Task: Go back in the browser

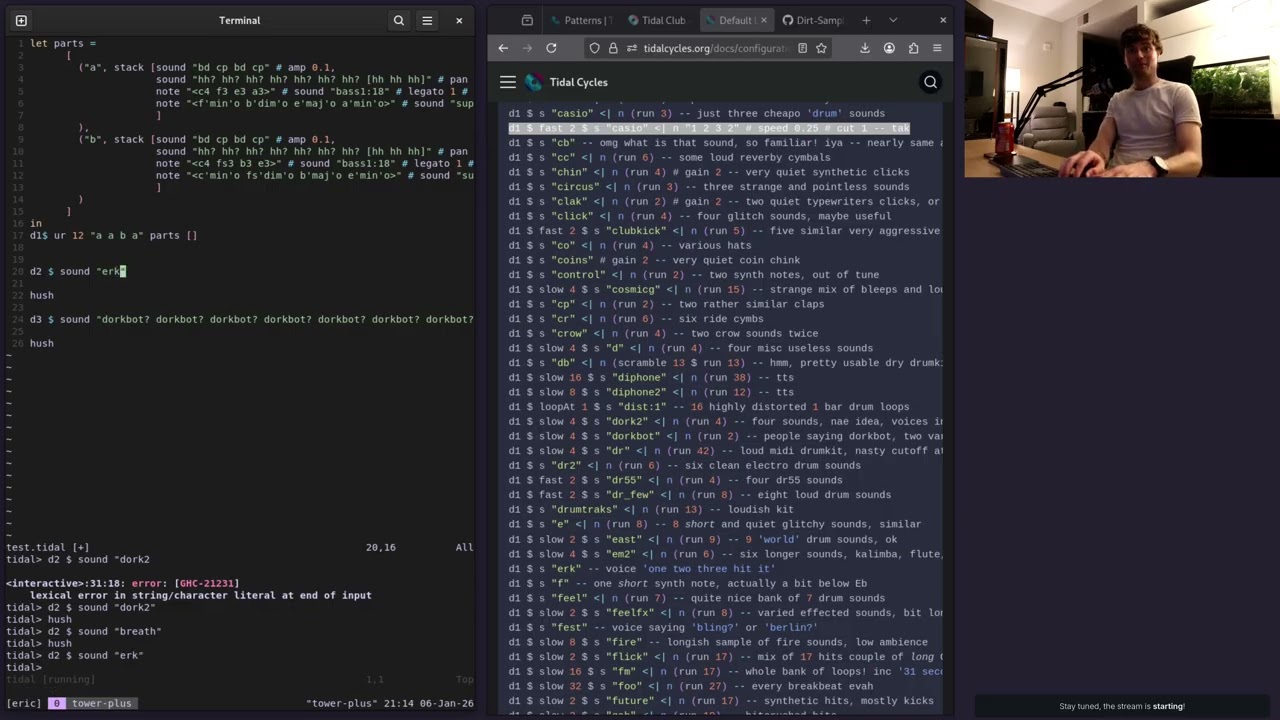Action: tap(503, 48)
